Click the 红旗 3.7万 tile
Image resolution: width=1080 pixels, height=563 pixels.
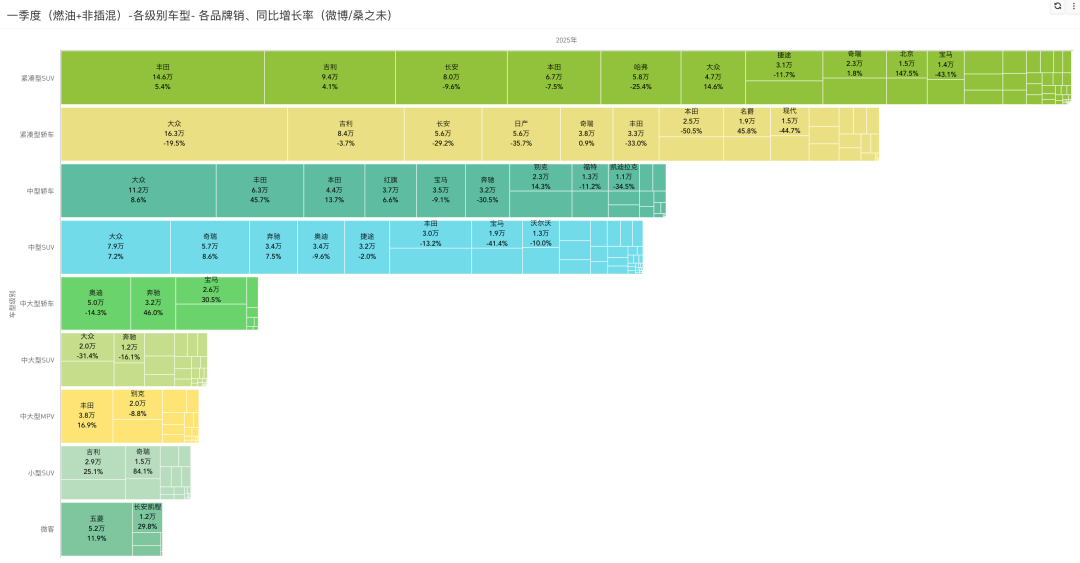[x=391, y=190]
